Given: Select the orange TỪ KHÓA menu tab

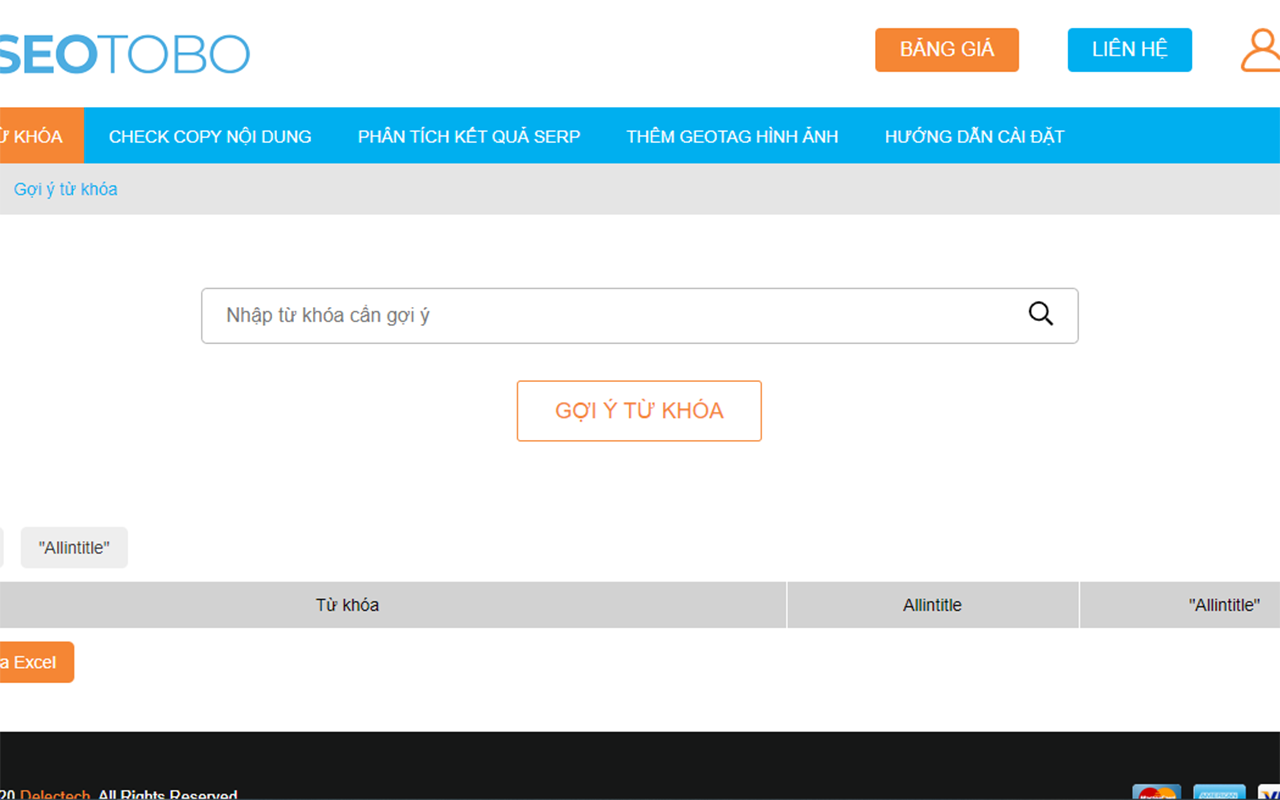Looking at the screenshot, I should 41,136.
